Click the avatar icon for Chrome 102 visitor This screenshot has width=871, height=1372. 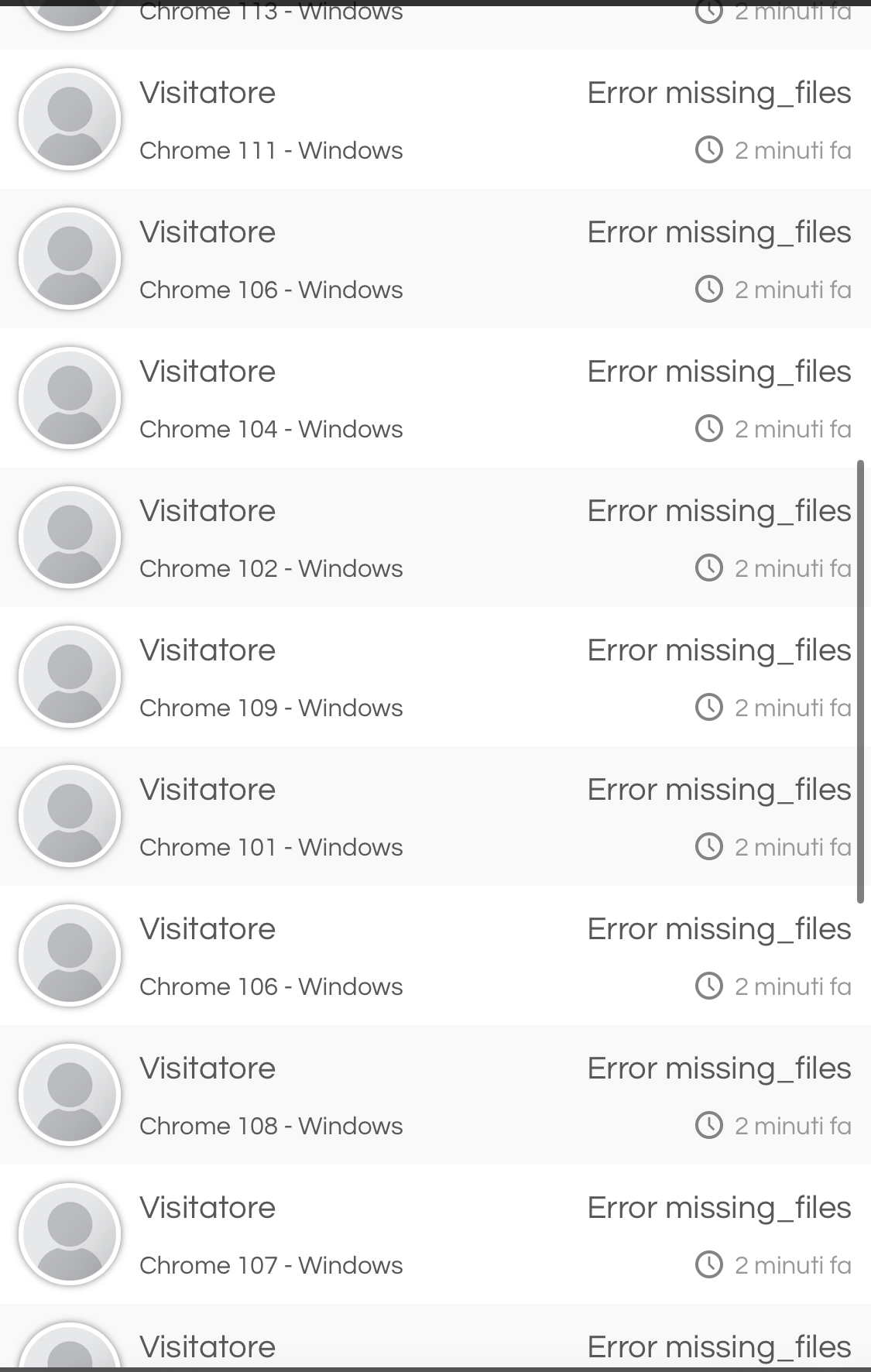point(70,537)
